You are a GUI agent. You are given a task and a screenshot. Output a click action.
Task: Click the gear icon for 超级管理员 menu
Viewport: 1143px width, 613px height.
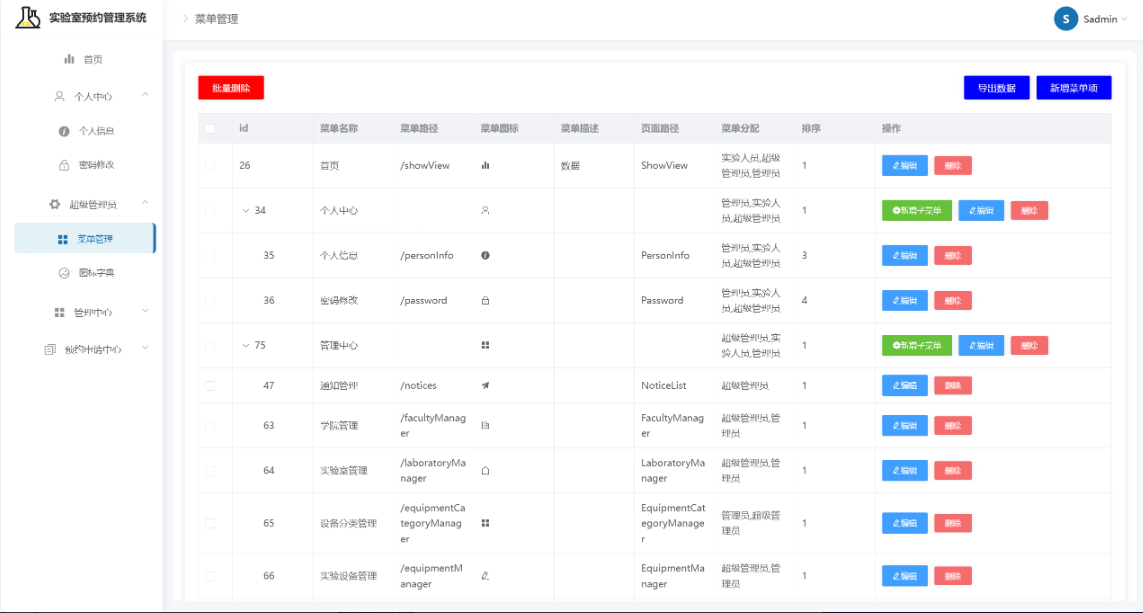[55, 204]
